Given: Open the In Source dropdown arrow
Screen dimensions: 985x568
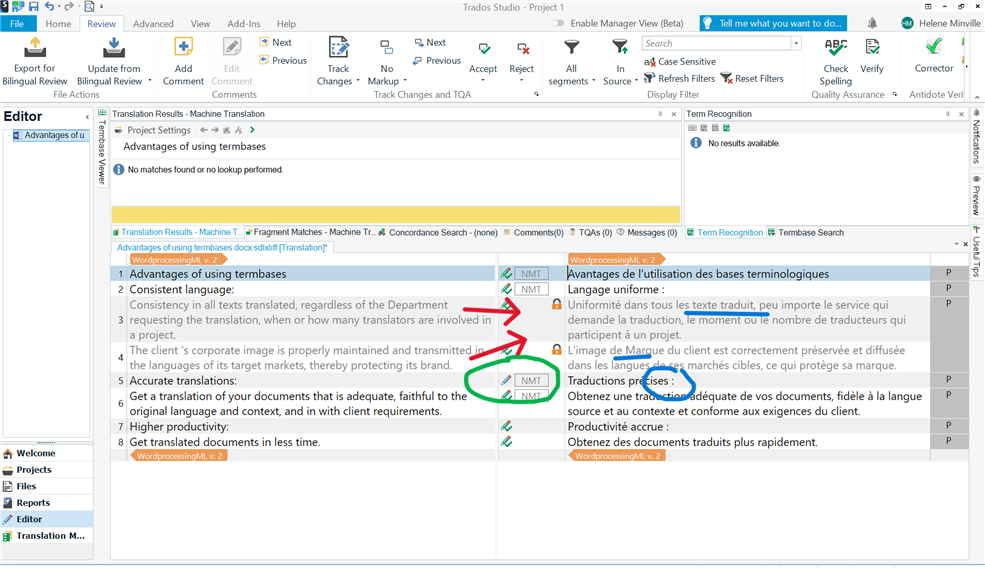Looking at the screenshot, I should tap(636, 81).
